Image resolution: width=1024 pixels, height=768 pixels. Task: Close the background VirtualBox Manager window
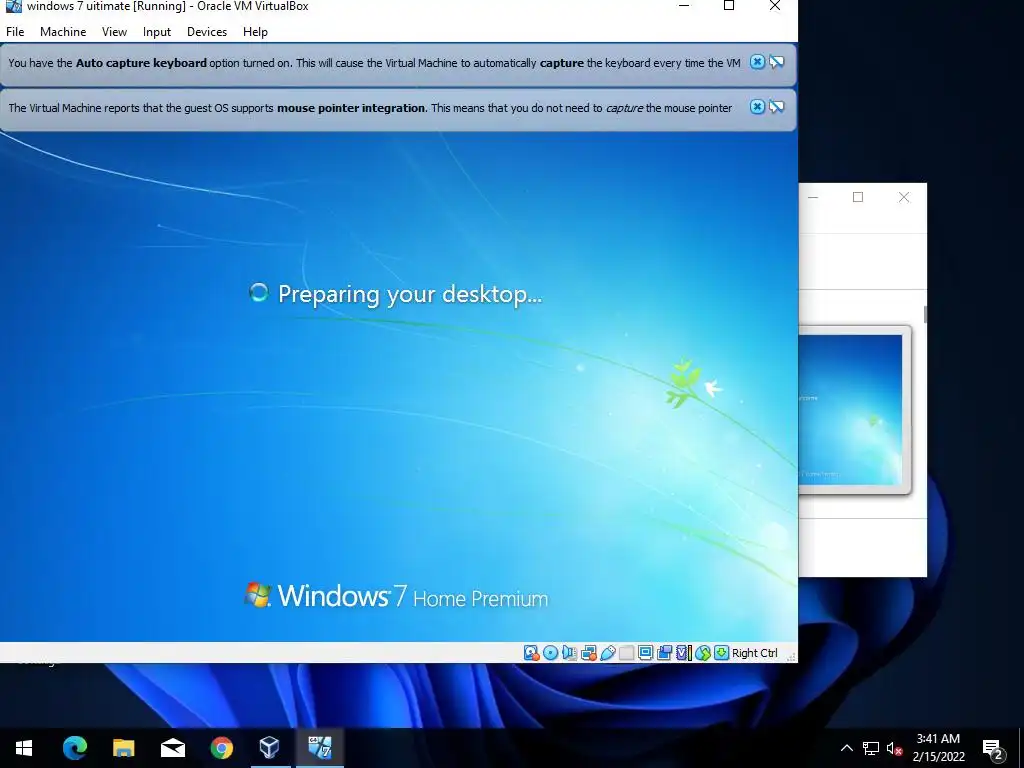pyautogui.click(x=904, y=197)
